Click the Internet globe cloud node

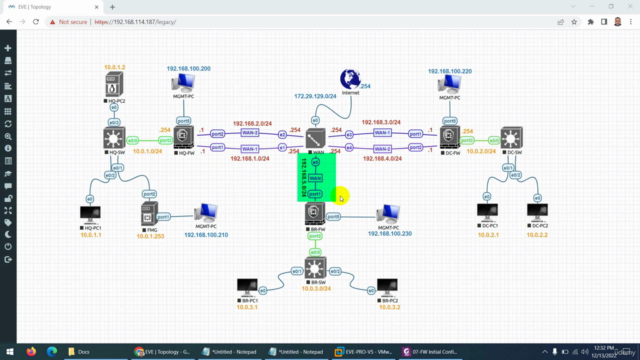(x=350, y=79)
